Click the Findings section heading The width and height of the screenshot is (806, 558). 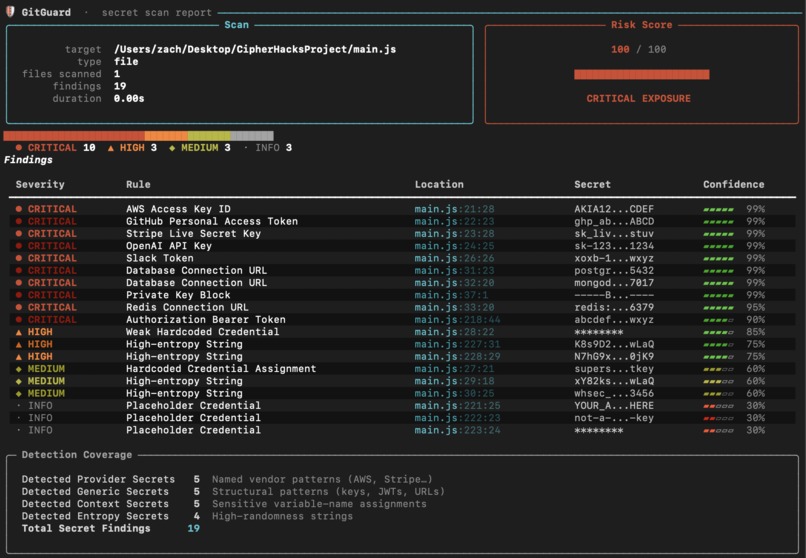coord(28,160)
